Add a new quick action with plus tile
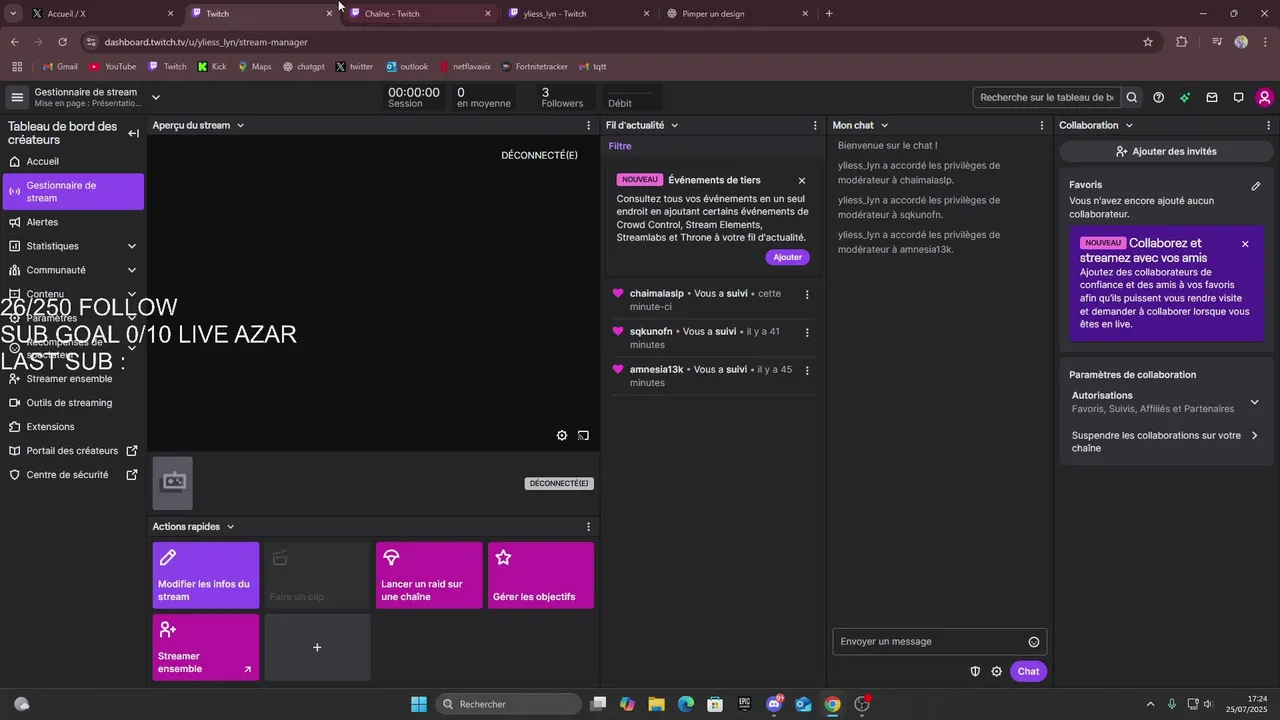Image resolution: width=1280 pixels, height=720 pixels. point(317,647)
